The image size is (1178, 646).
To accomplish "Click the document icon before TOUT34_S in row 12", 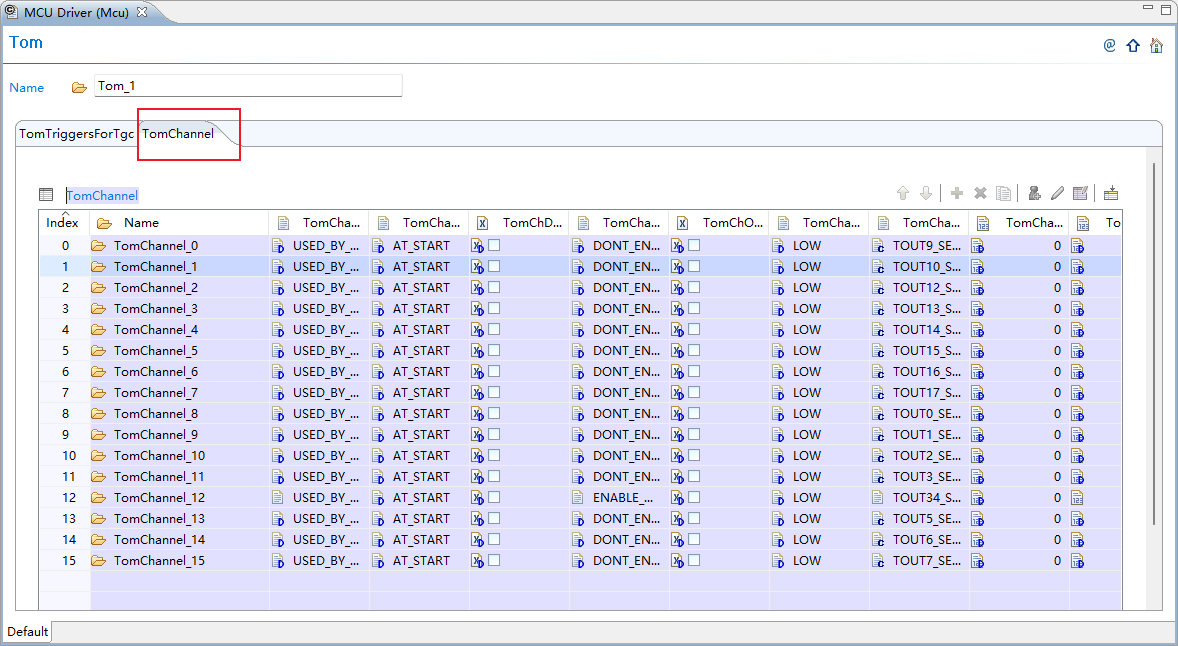I will point(877,498).
